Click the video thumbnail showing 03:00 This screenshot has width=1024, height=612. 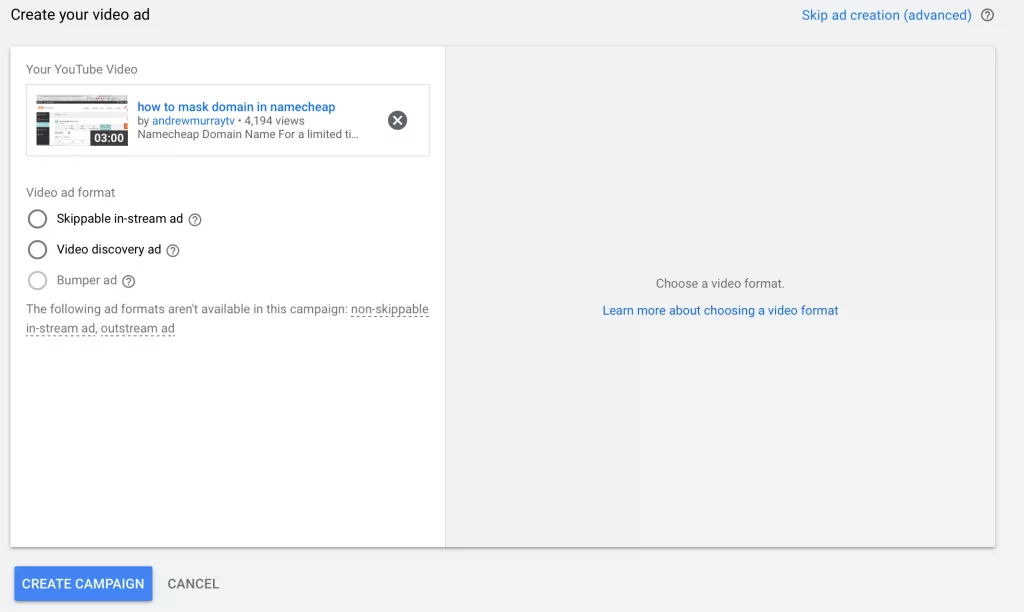tap(82, 120)
